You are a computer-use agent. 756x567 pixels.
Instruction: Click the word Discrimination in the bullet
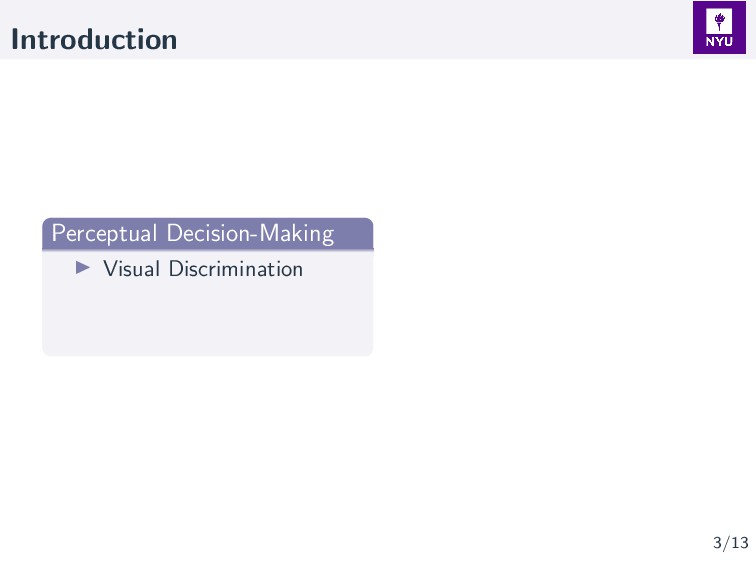tap(236, 269)
